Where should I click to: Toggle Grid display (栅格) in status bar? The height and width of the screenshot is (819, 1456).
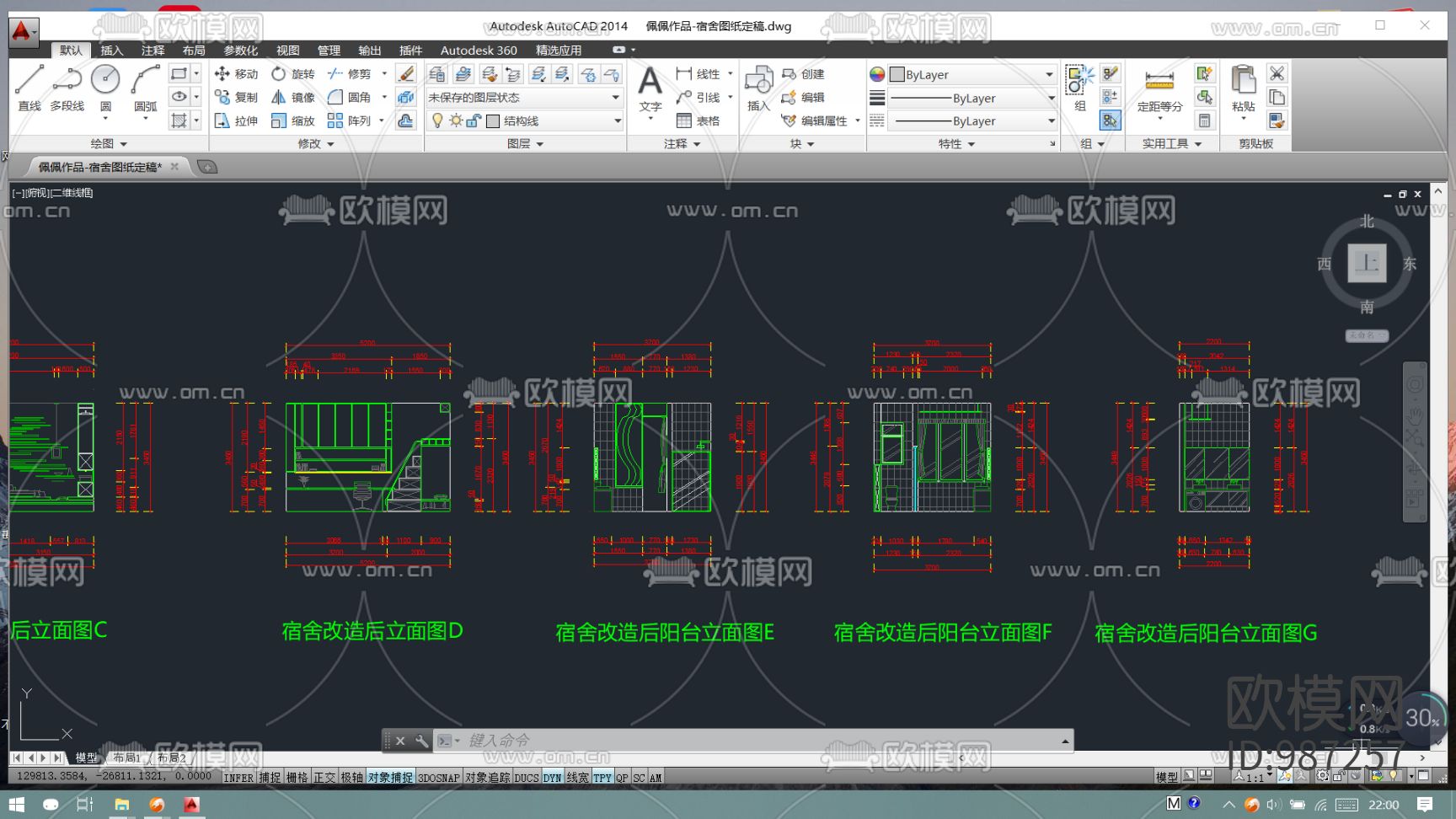pyautogui.click(x=297, y=778)
